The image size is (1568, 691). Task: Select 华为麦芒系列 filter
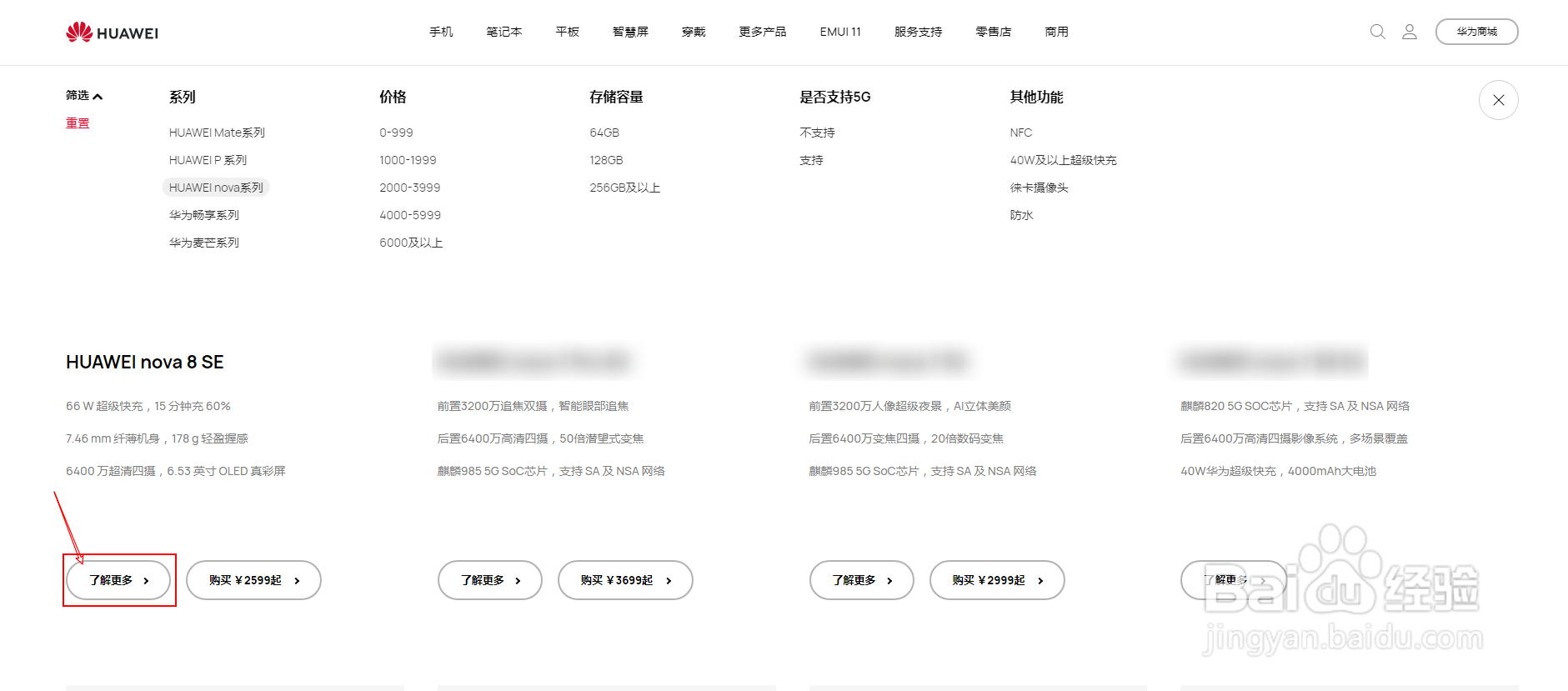tap(204, 243)
